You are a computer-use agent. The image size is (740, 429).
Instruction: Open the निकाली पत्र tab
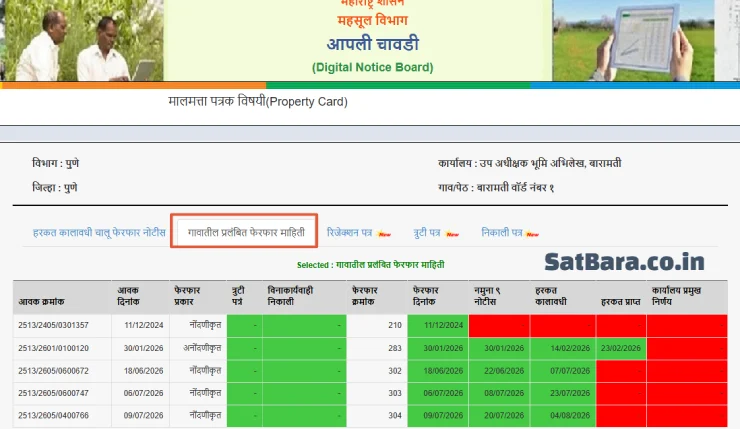pos(502,233)
